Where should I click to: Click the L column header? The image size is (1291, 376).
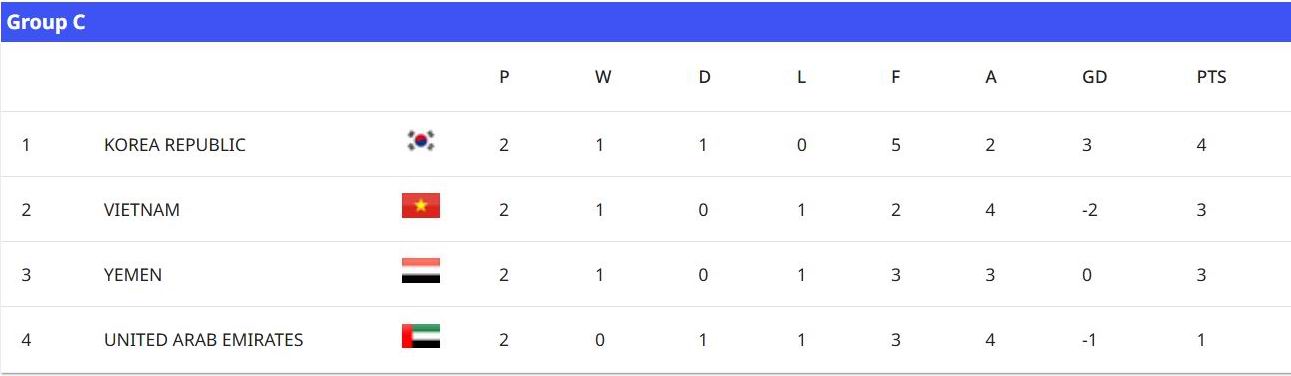click(x=801, y=77)
